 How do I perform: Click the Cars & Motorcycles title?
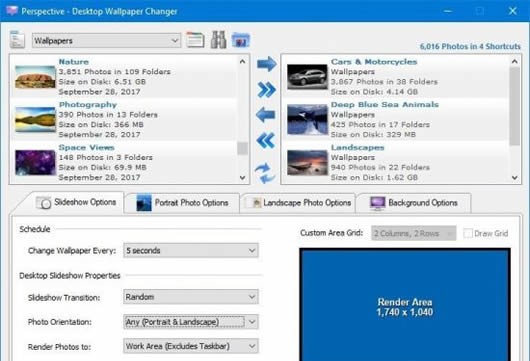374,62
